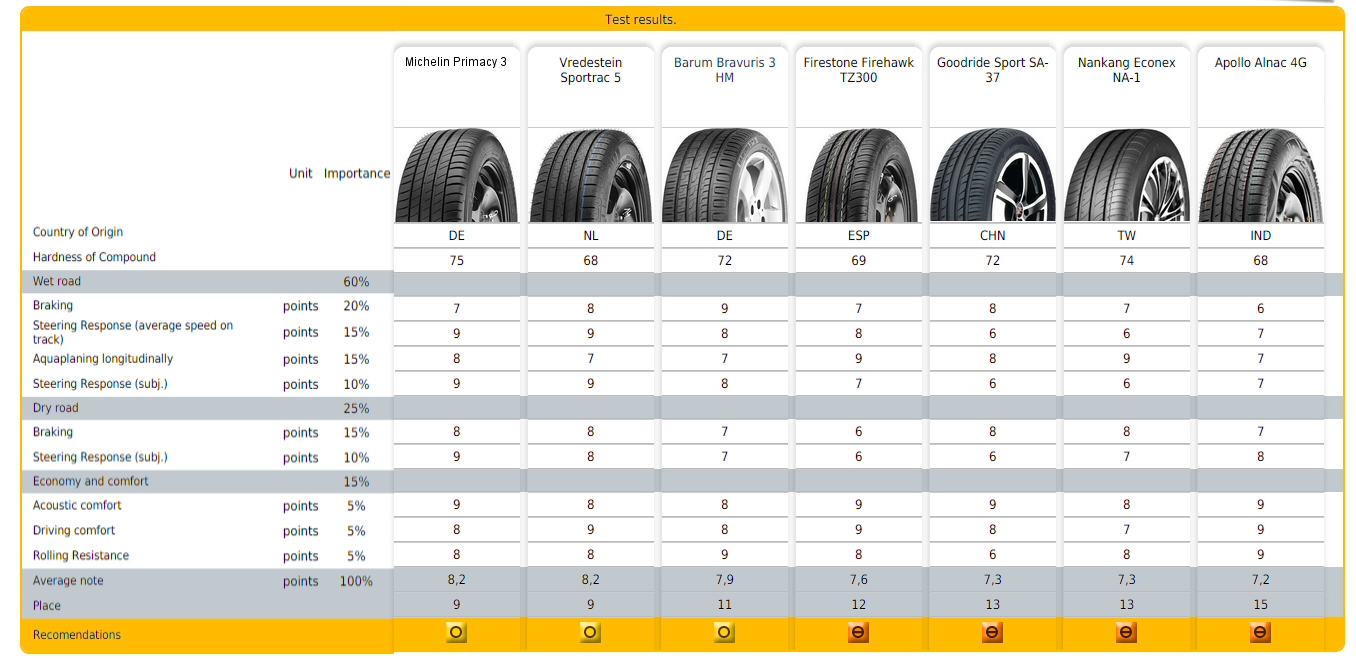Click average note 7,6 for Firestone Firehawk
The image size is (1356, 661).
tap(859, 580)
